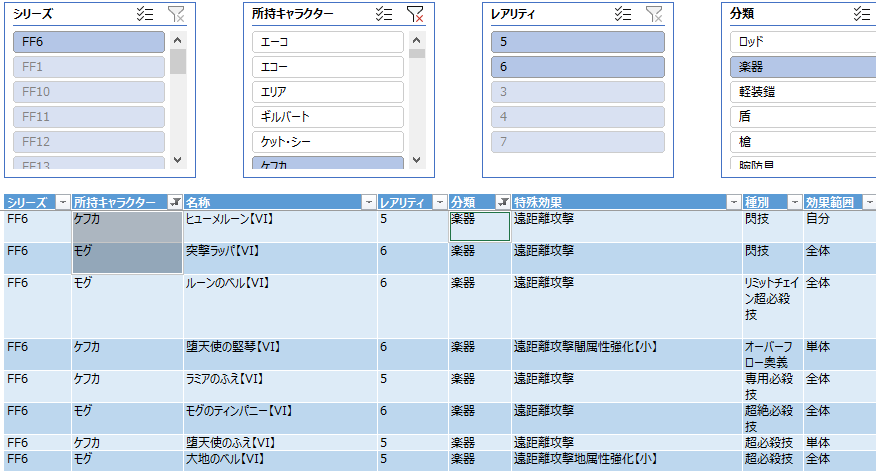Select ロッド in 分類 slicer
This screenshot has width=876, height=471.
coord(803,42)
